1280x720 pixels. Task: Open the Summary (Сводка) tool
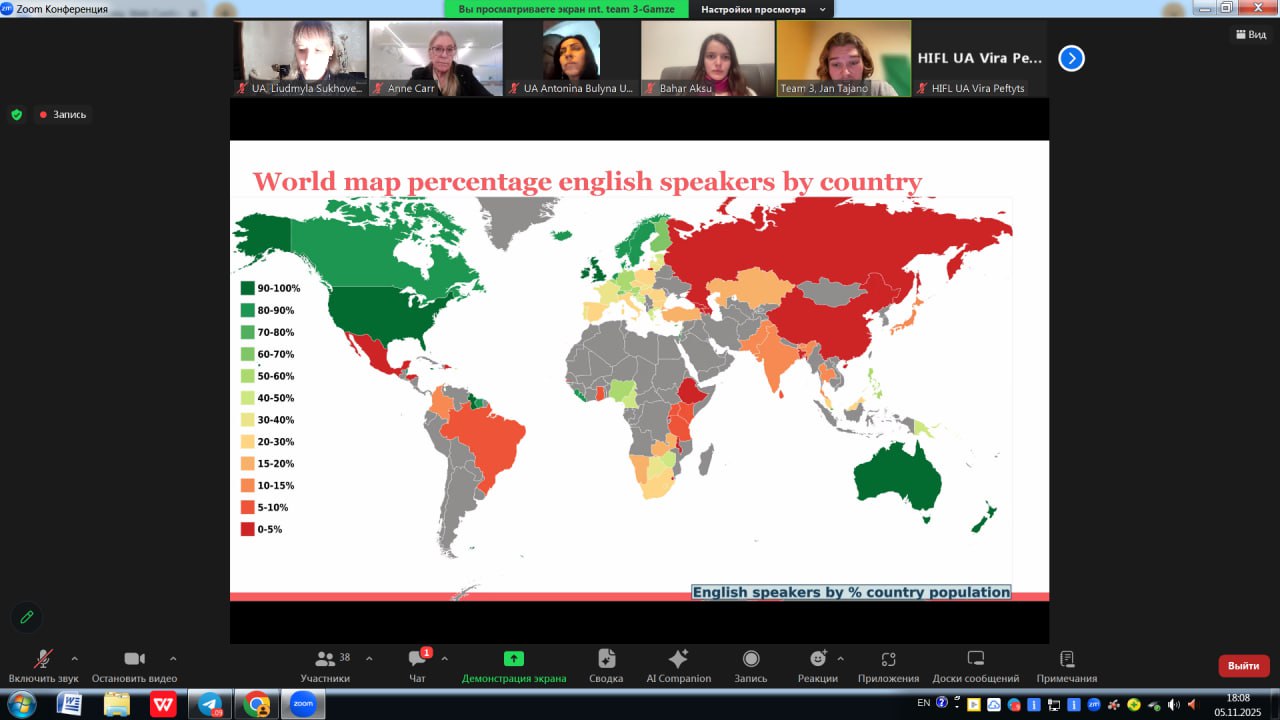click(x=606, y=665)
